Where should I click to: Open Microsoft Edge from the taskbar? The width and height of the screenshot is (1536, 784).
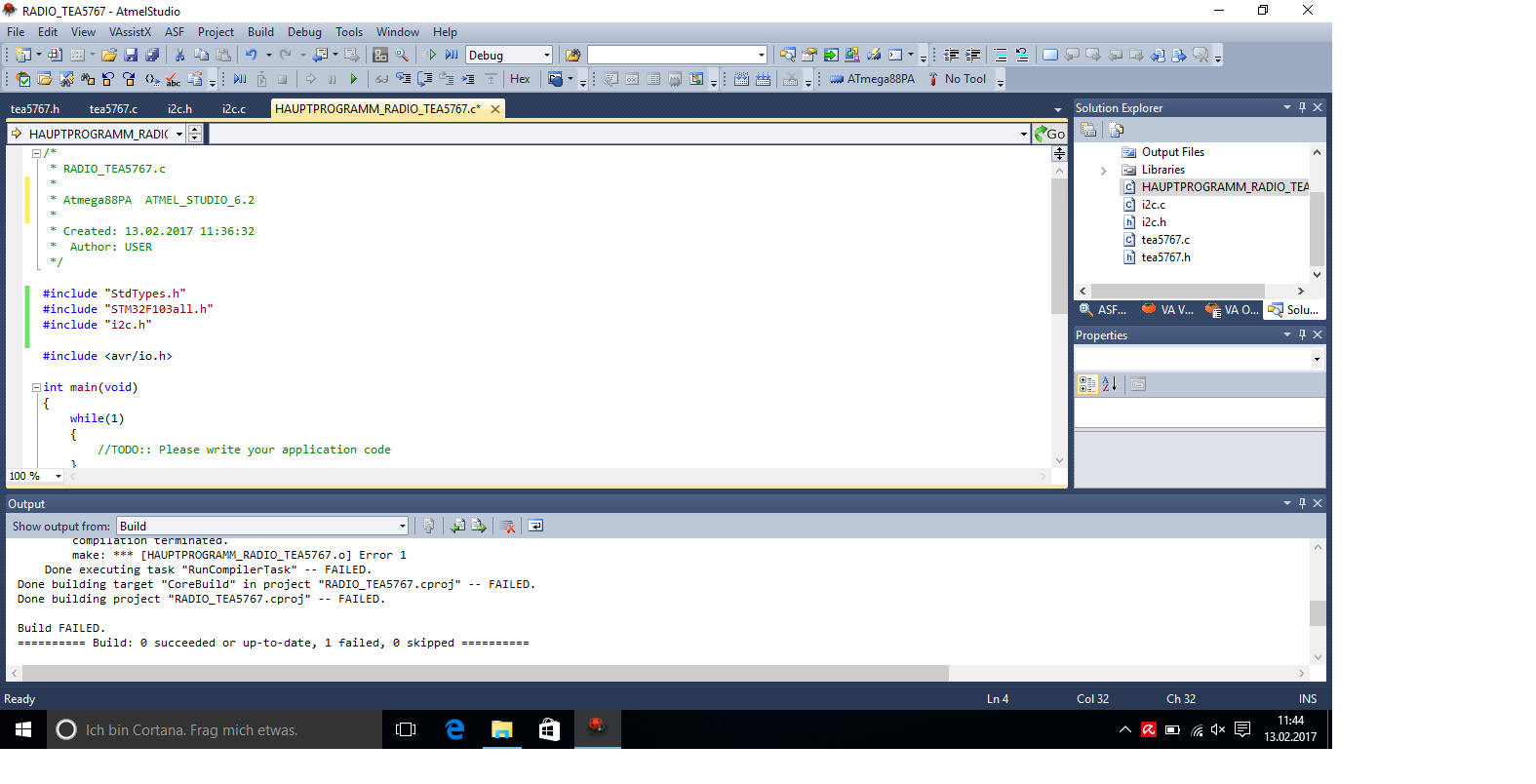pos(454,729)
